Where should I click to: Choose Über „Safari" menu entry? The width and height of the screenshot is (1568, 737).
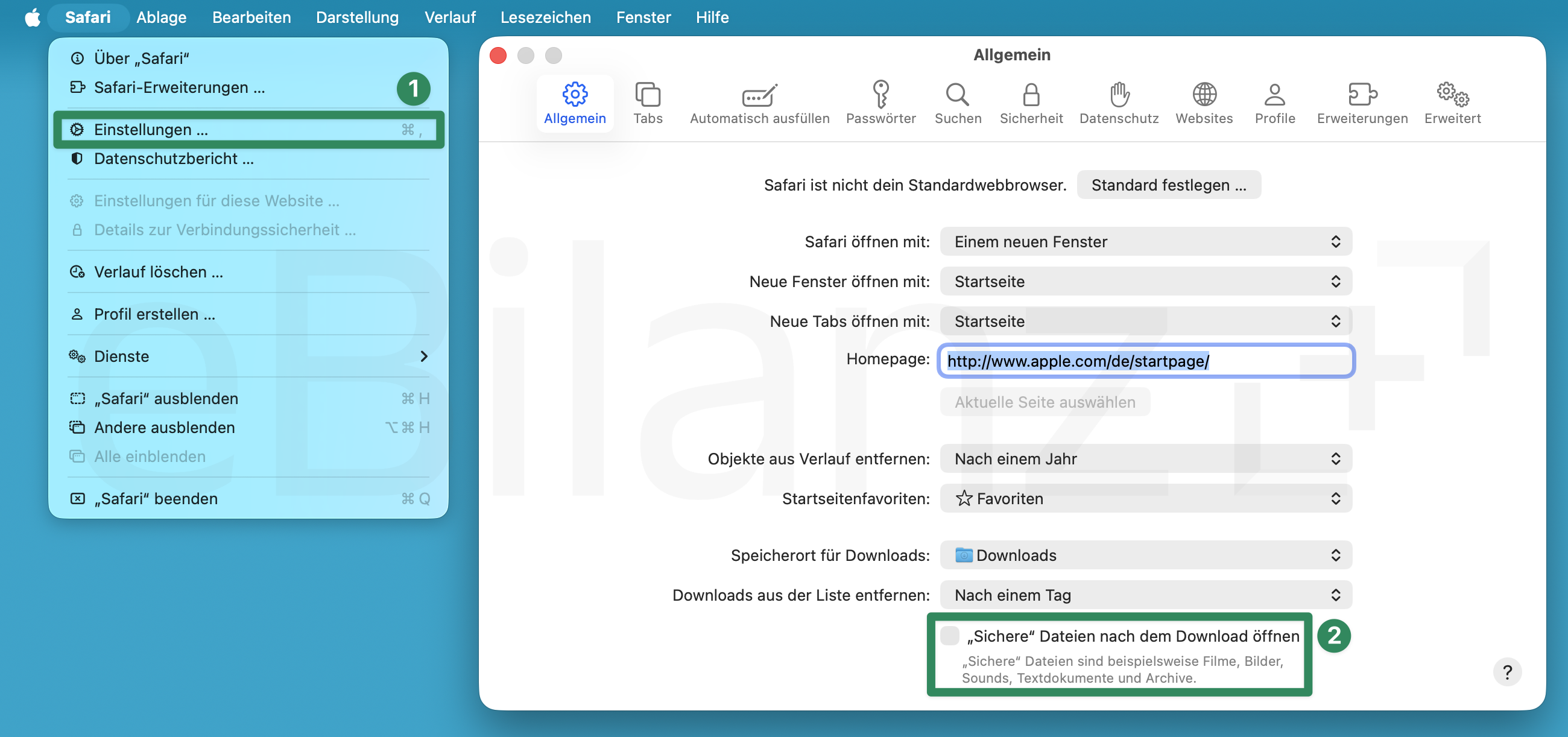(248, 59)
